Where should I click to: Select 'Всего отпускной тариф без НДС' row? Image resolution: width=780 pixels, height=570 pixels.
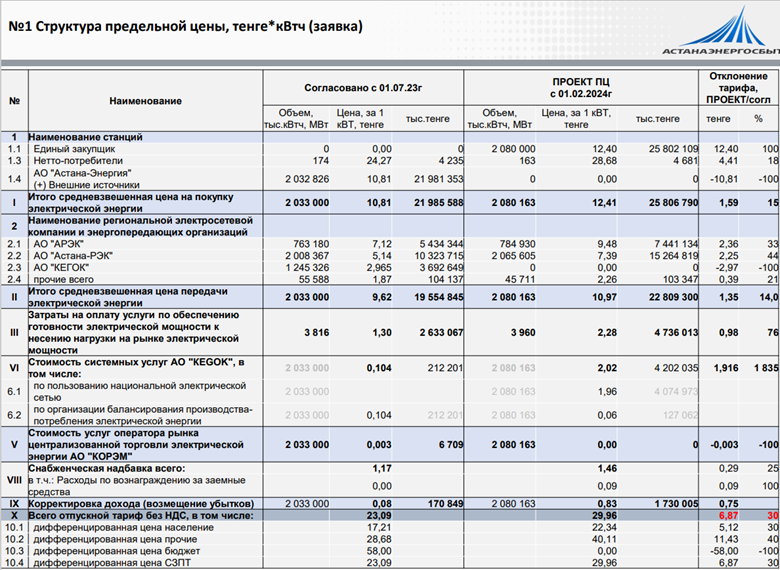(x=390, y=515)
